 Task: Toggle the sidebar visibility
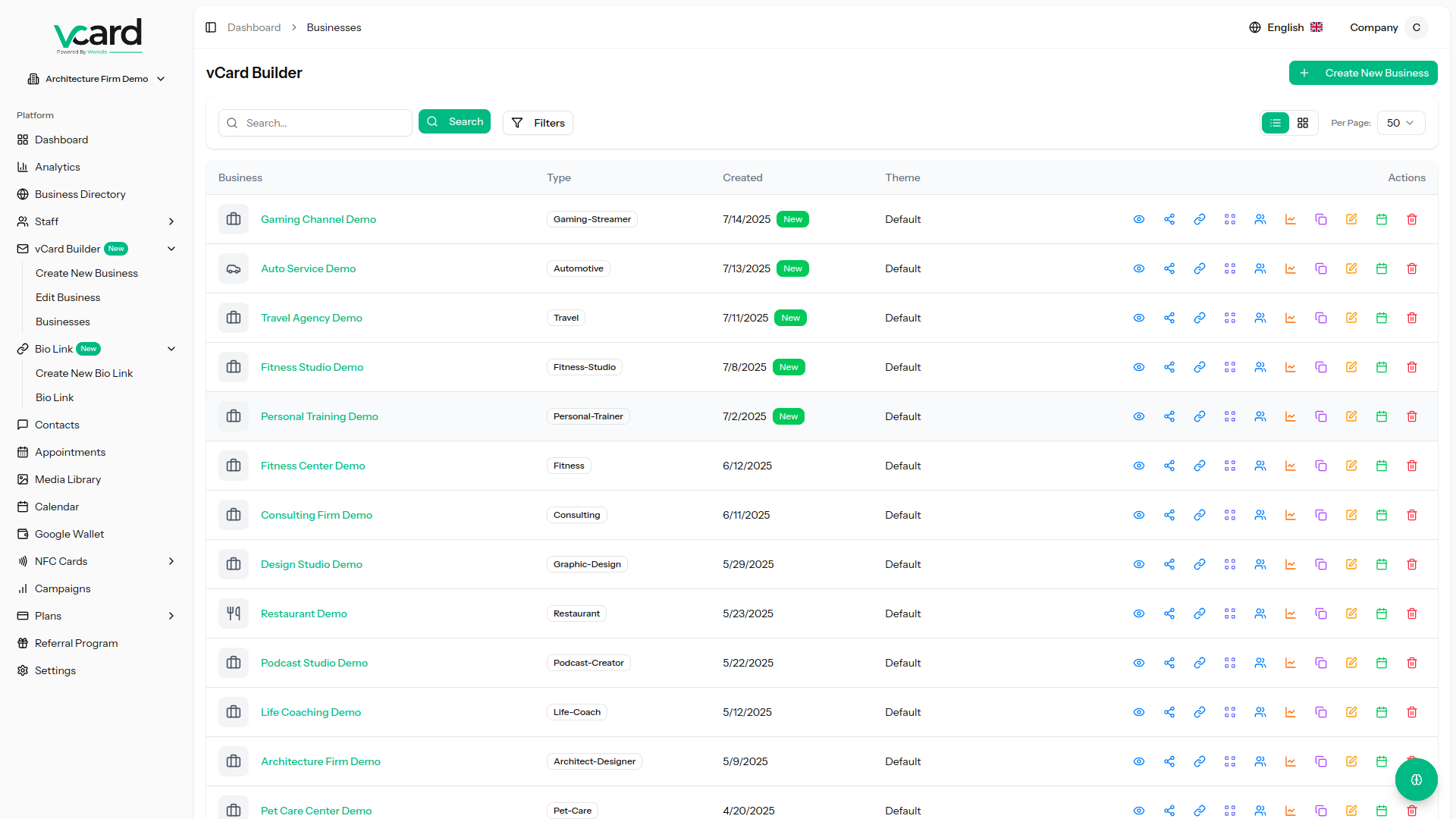click(x=211, y=27)
